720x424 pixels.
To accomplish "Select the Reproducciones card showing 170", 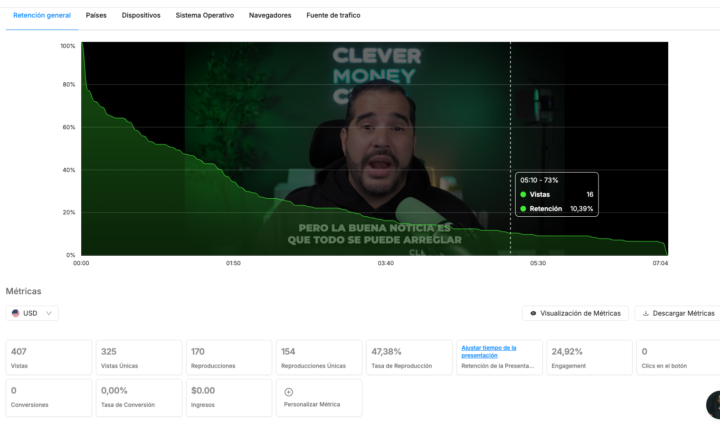I will [229, 357].
